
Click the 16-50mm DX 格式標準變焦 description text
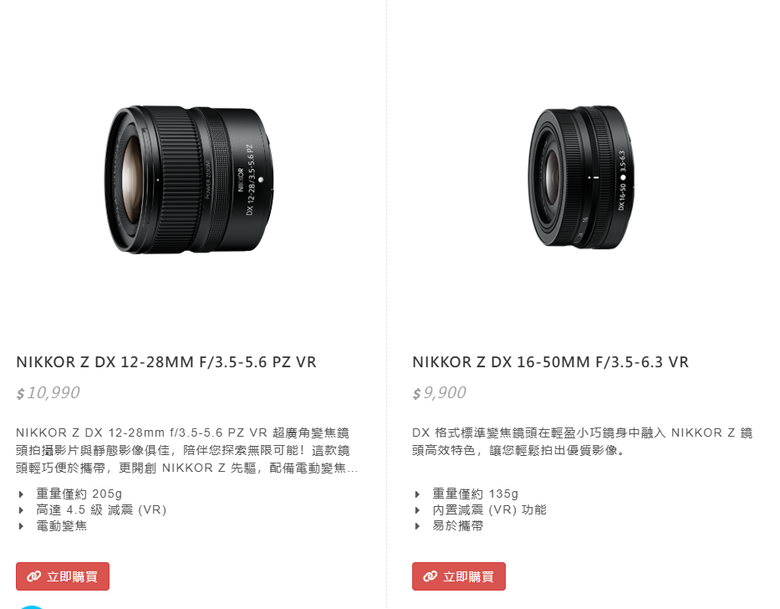pos(583,441)
